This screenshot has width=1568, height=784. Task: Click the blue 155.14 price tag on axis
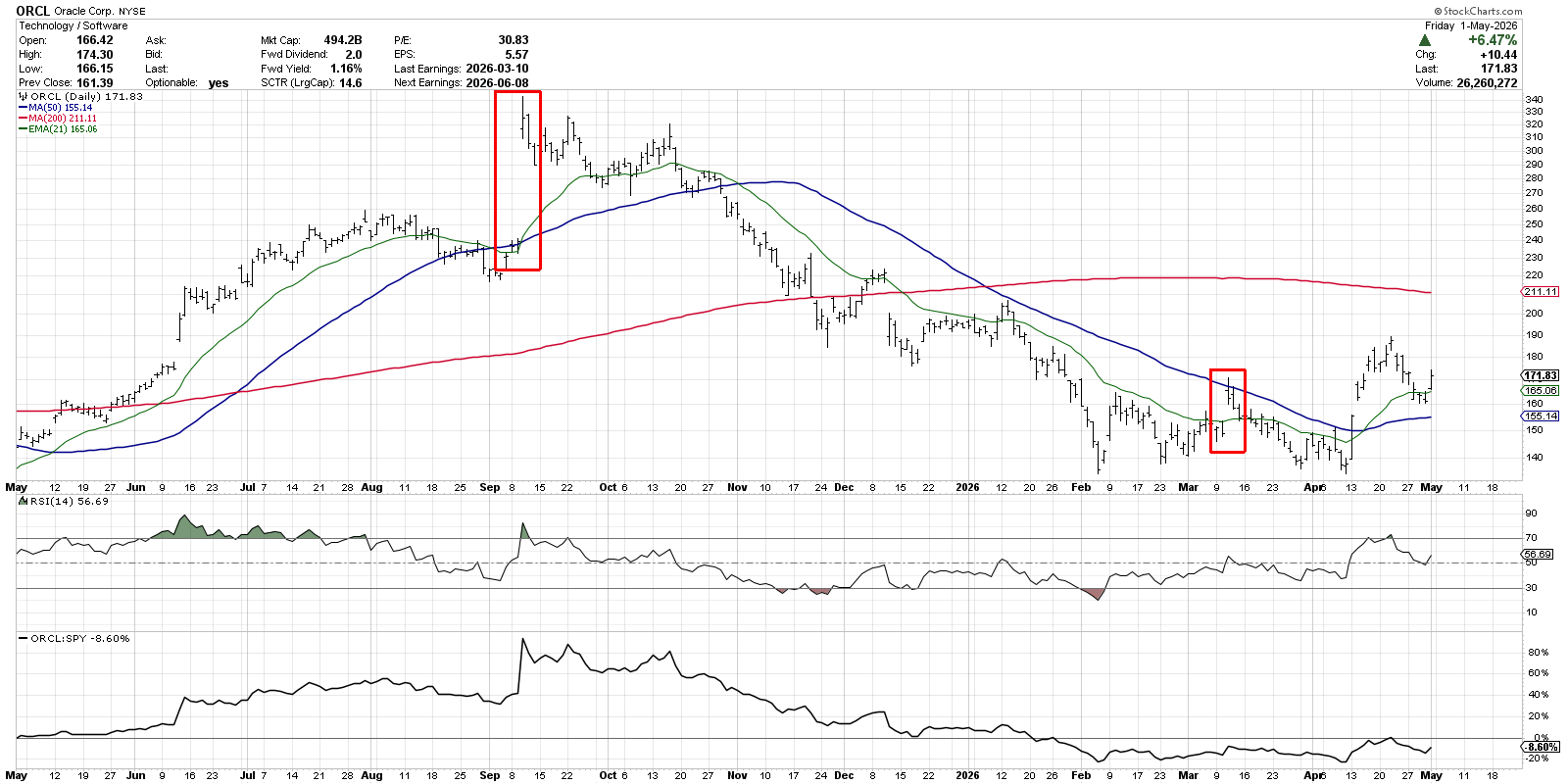point(1541,416)
